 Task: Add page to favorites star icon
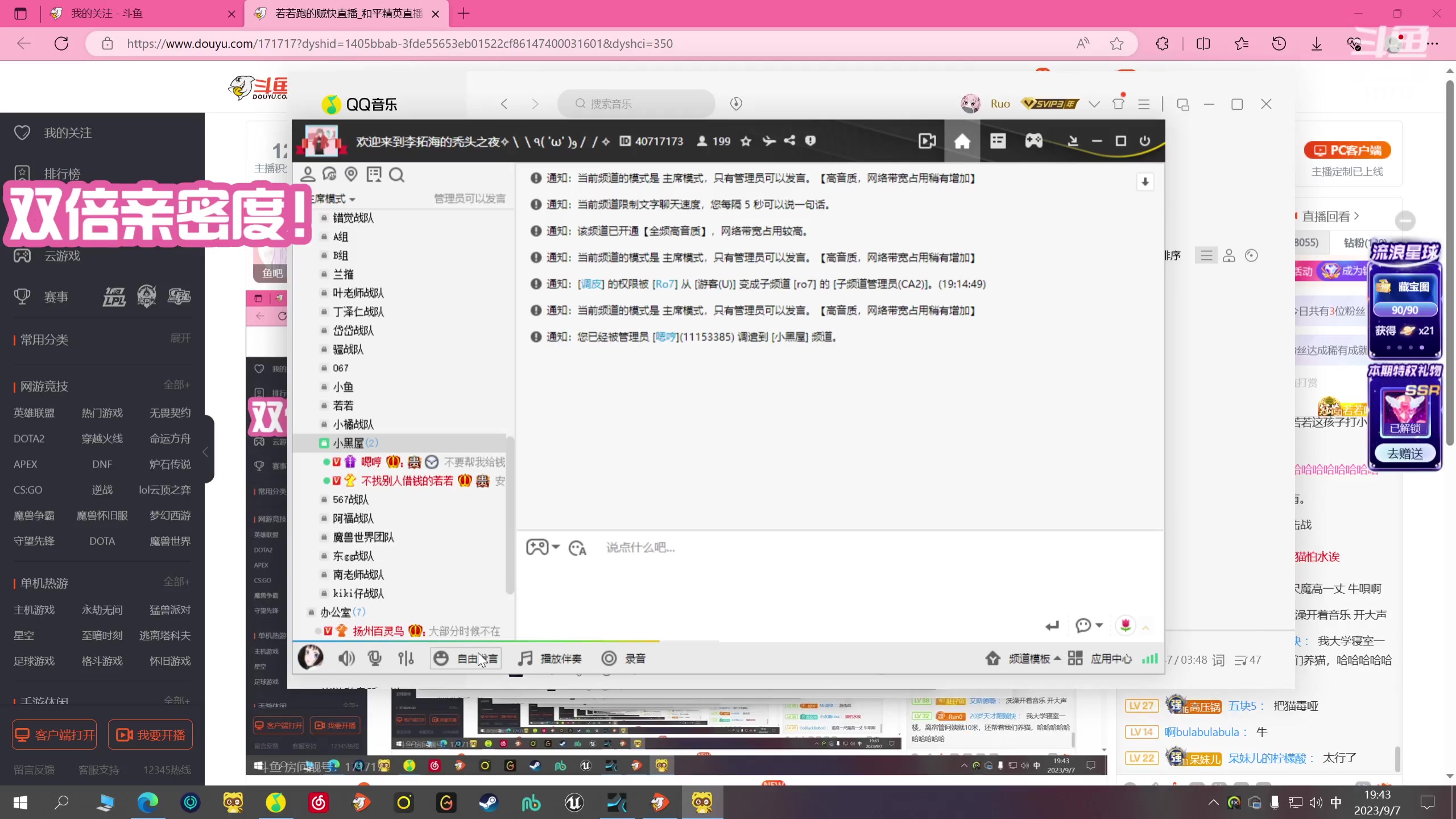[1116, 44]
